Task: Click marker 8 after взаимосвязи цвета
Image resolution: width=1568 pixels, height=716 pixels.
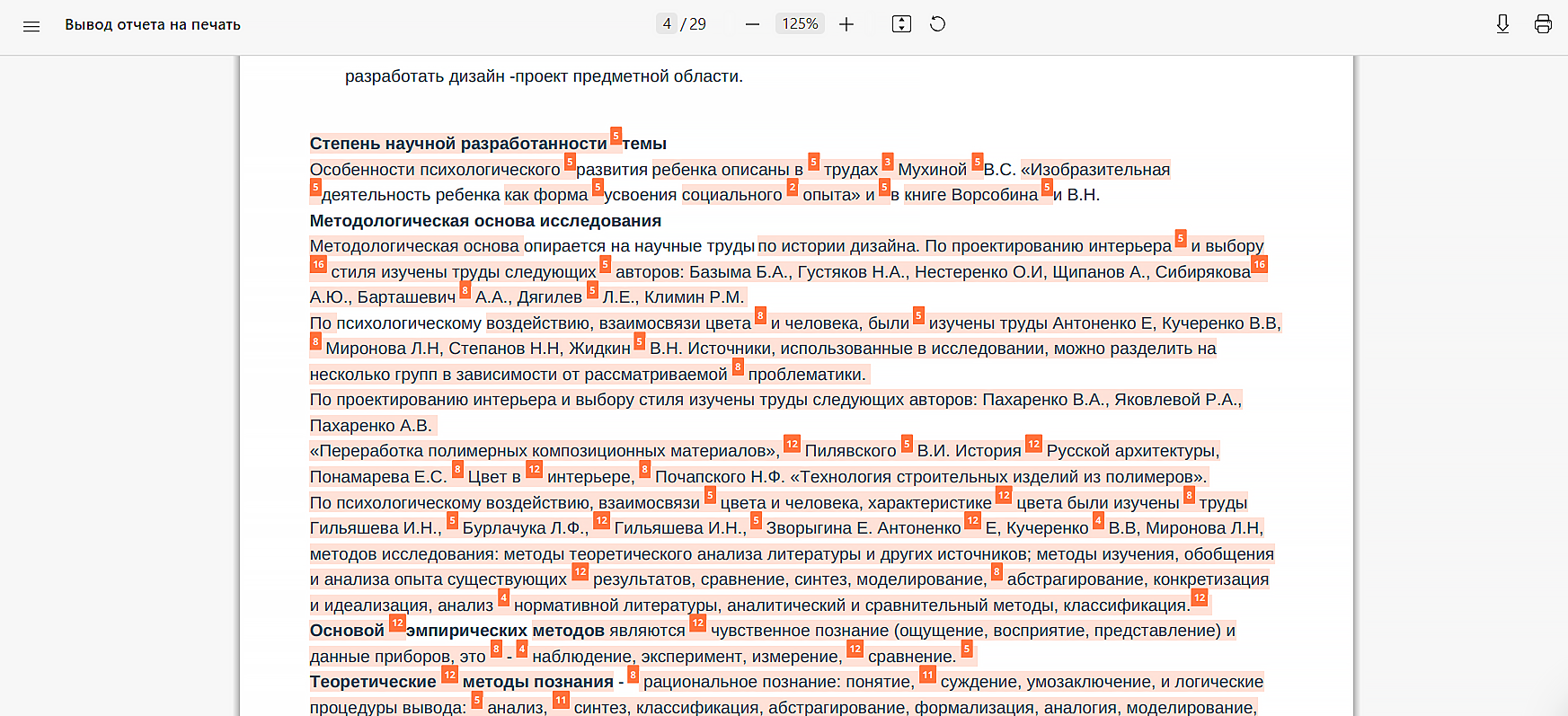Action: click(x=760, y=315)
